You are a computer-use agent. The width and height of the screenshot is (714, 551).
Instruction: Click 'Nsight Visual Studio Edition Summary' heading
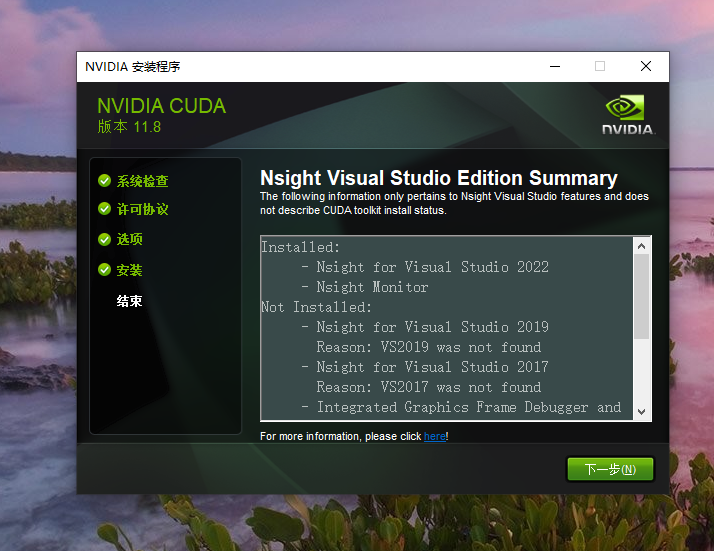(x=439, y=178)
